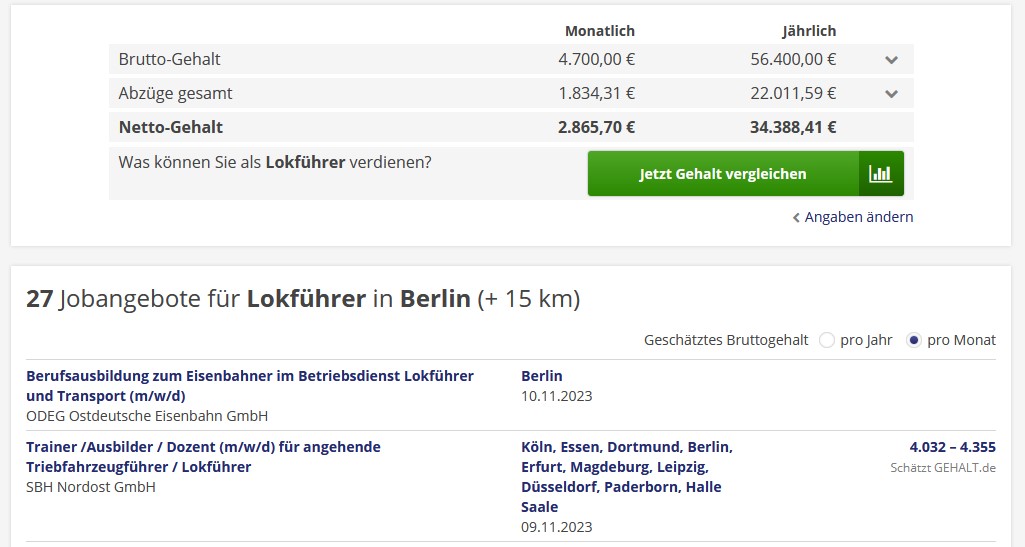Click ODEG Ostdeutsche Eisenbahn GmbH company name
Image resolution: width=1025 pixels, height=547 pixels.
pyautogui.click(x=147, y=416)
